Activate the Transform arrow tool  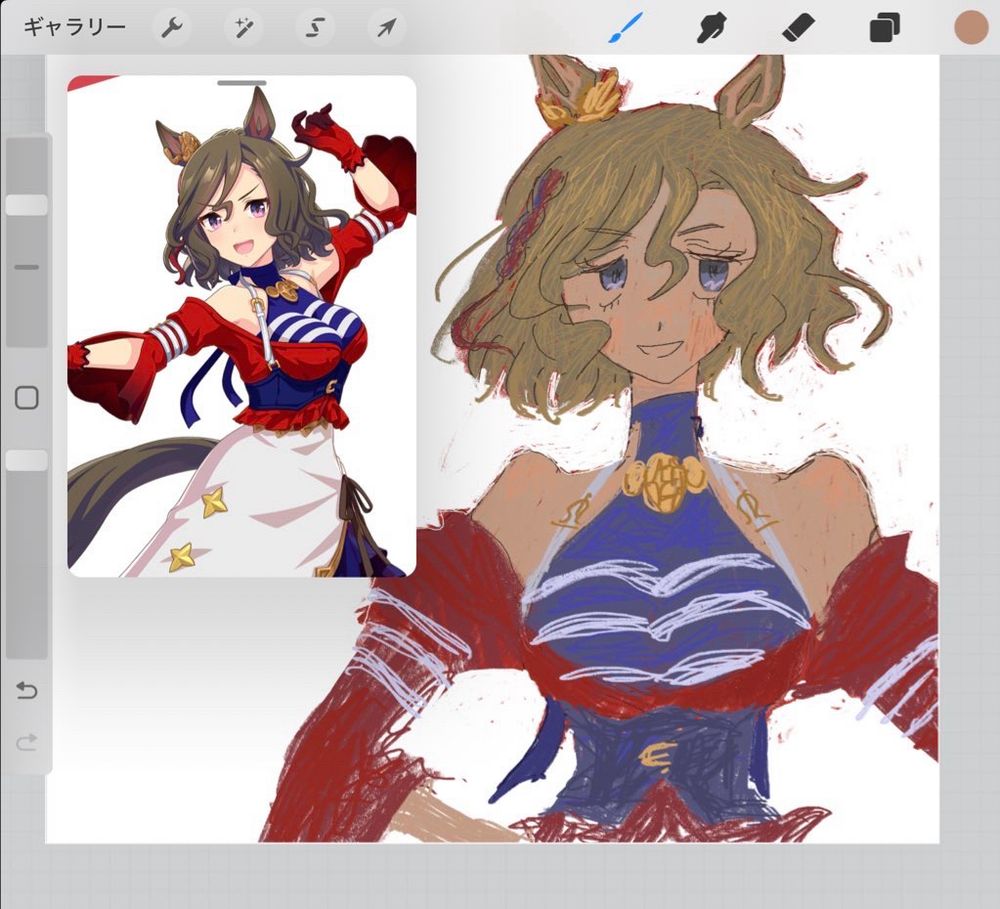coord(386,27)
